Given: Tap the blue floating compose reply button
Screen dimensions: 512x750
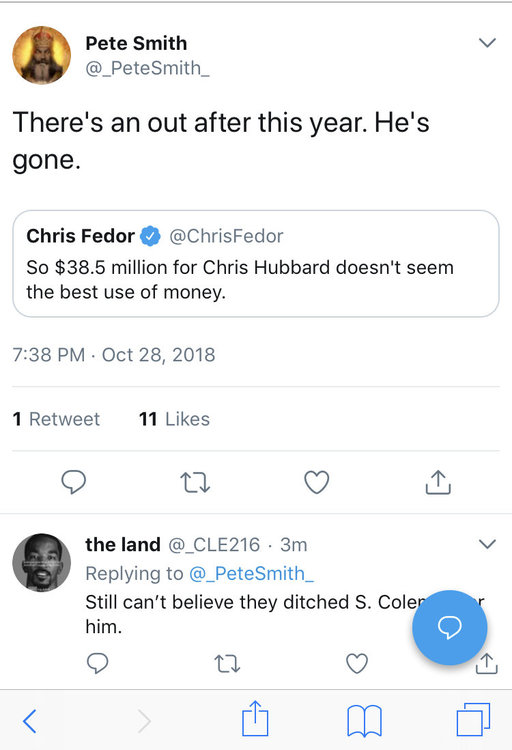Looking at the screenshot, I should (x=450, y=627).
